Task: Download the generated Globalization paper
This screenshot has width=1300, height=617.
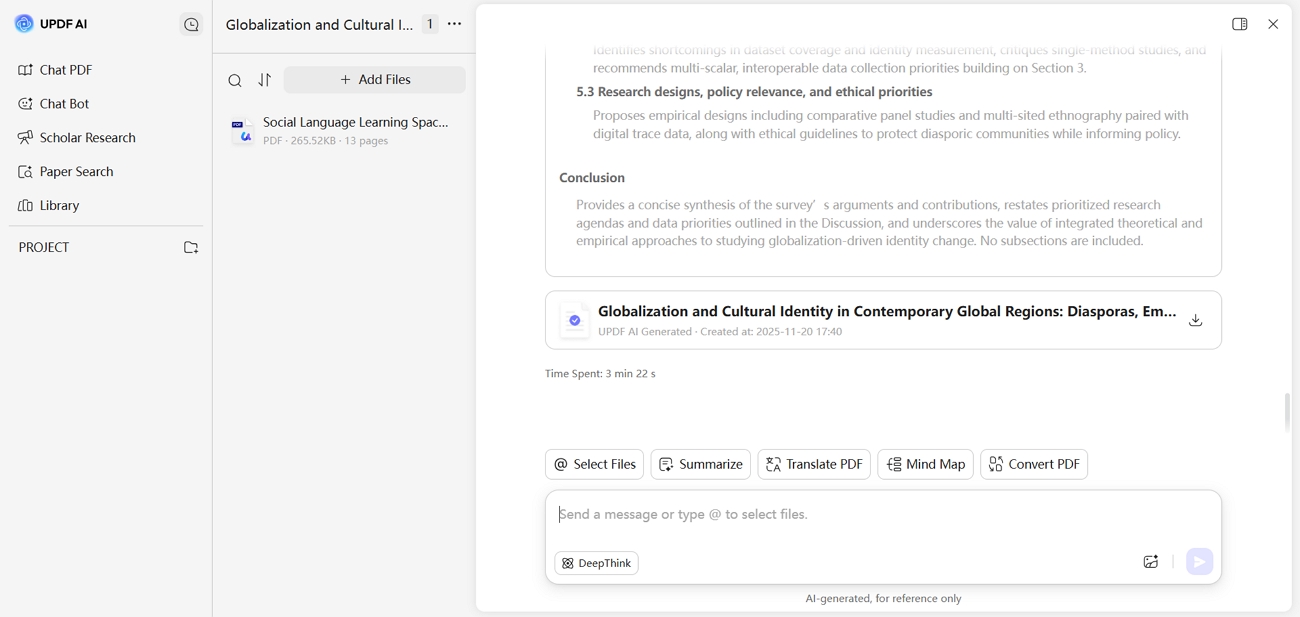Action: click(x=1195, y=320)
